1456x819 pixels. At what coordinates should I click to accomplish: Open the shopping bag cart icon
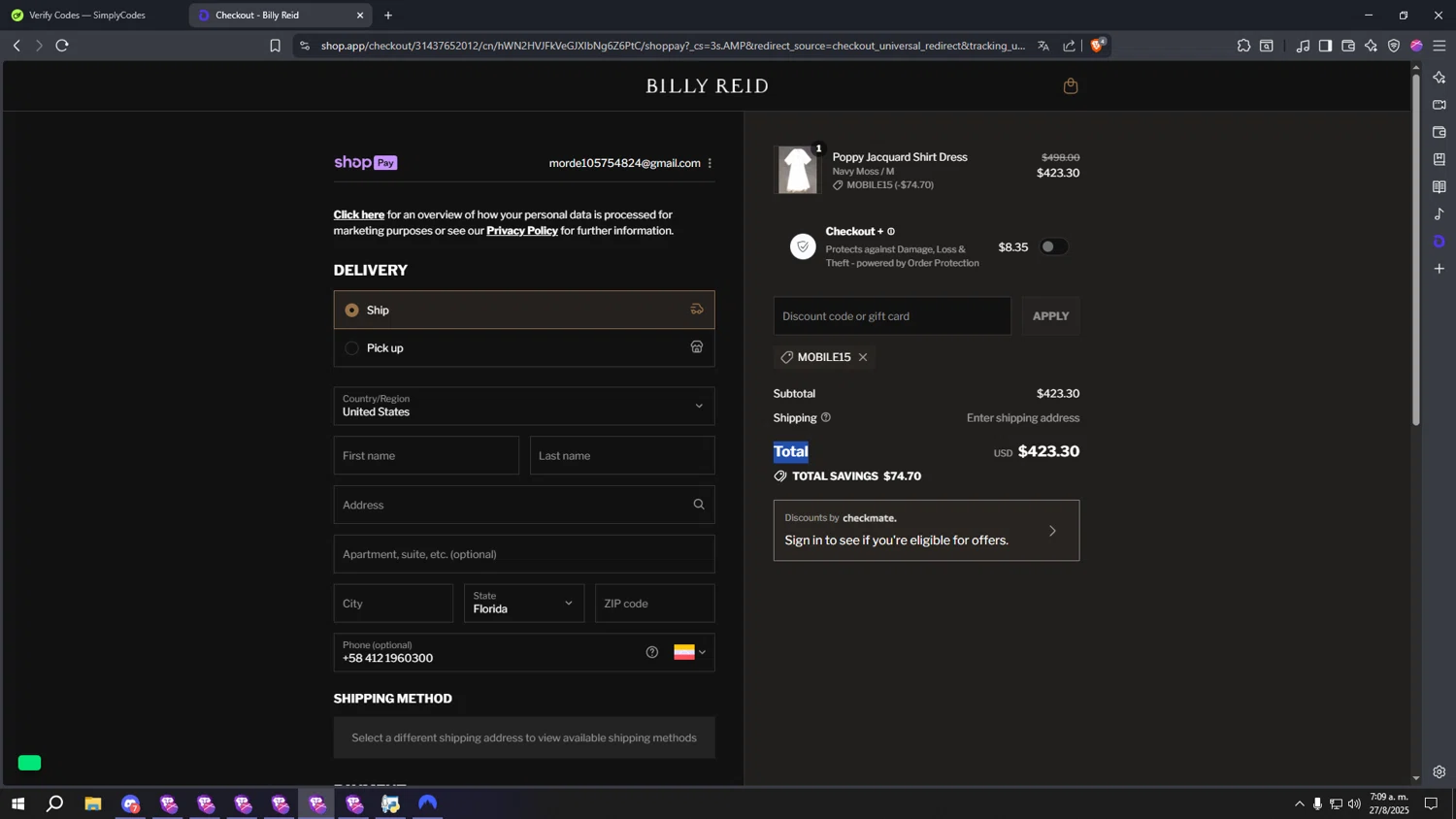pos(1071,85)
